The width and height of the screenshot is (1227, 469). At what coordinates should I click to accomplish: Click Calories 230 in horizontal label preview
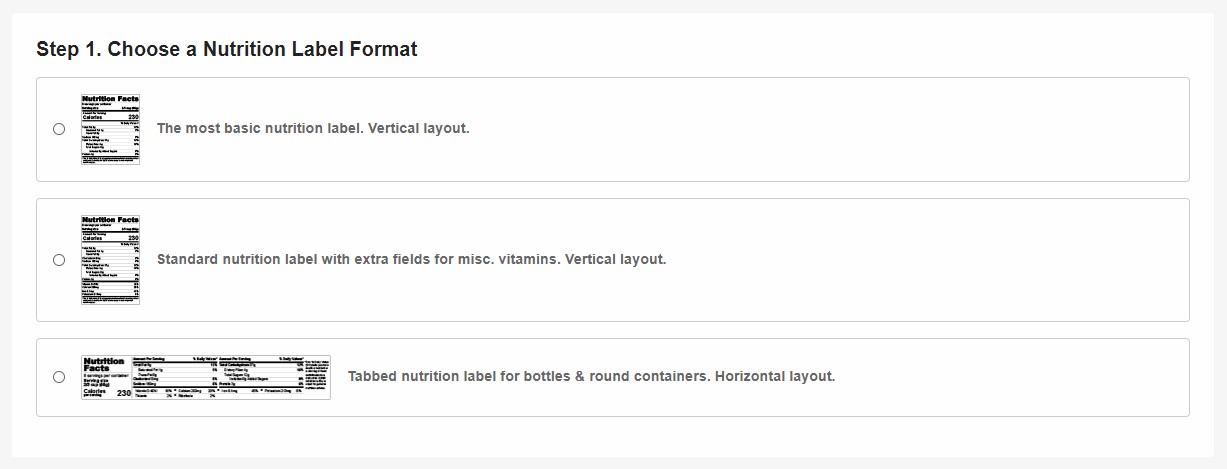[x=107, y=393]
